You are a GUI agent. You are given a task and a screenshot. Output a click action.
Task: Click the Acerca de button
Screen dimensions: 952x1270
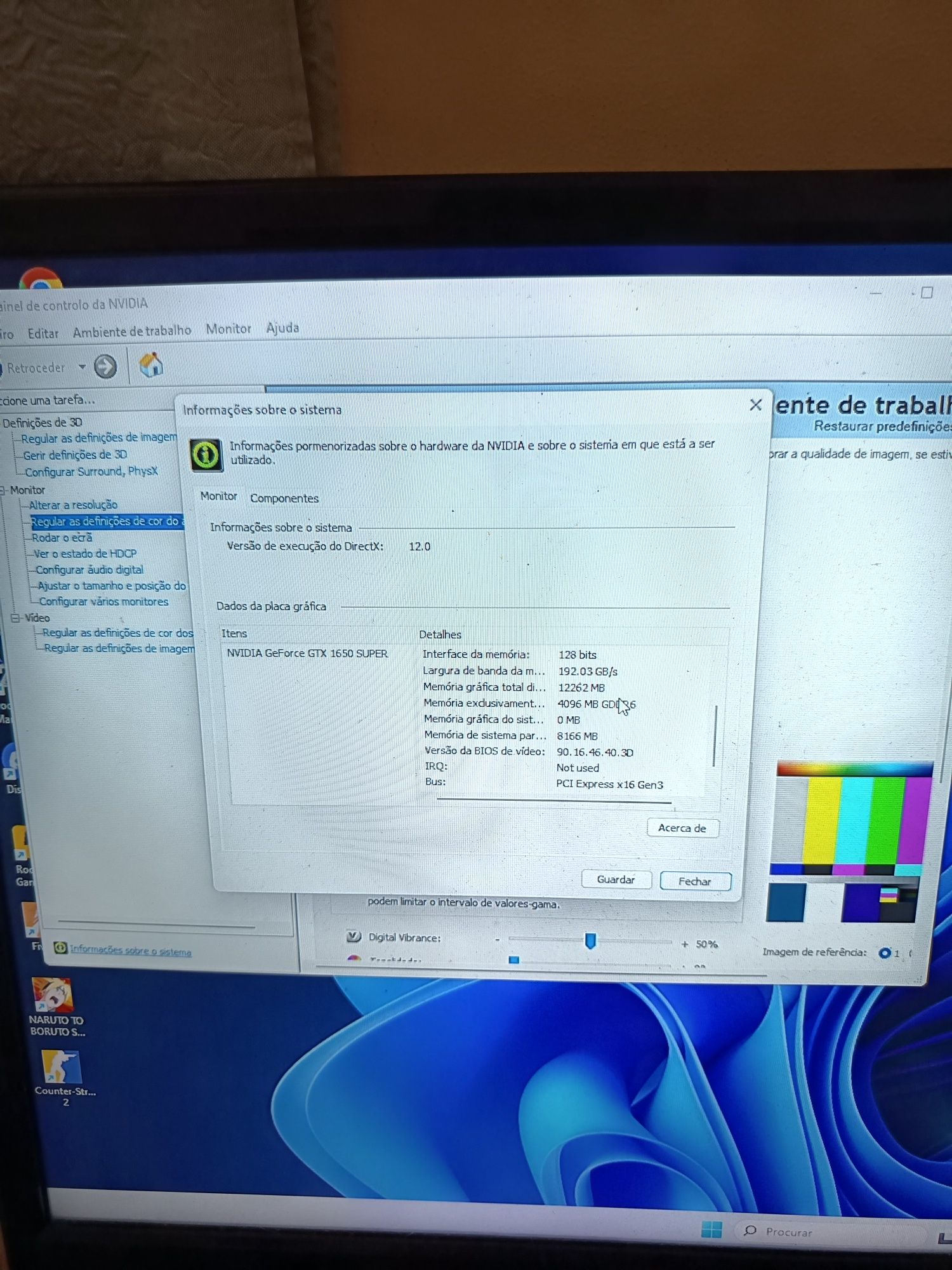coord(682,828)
